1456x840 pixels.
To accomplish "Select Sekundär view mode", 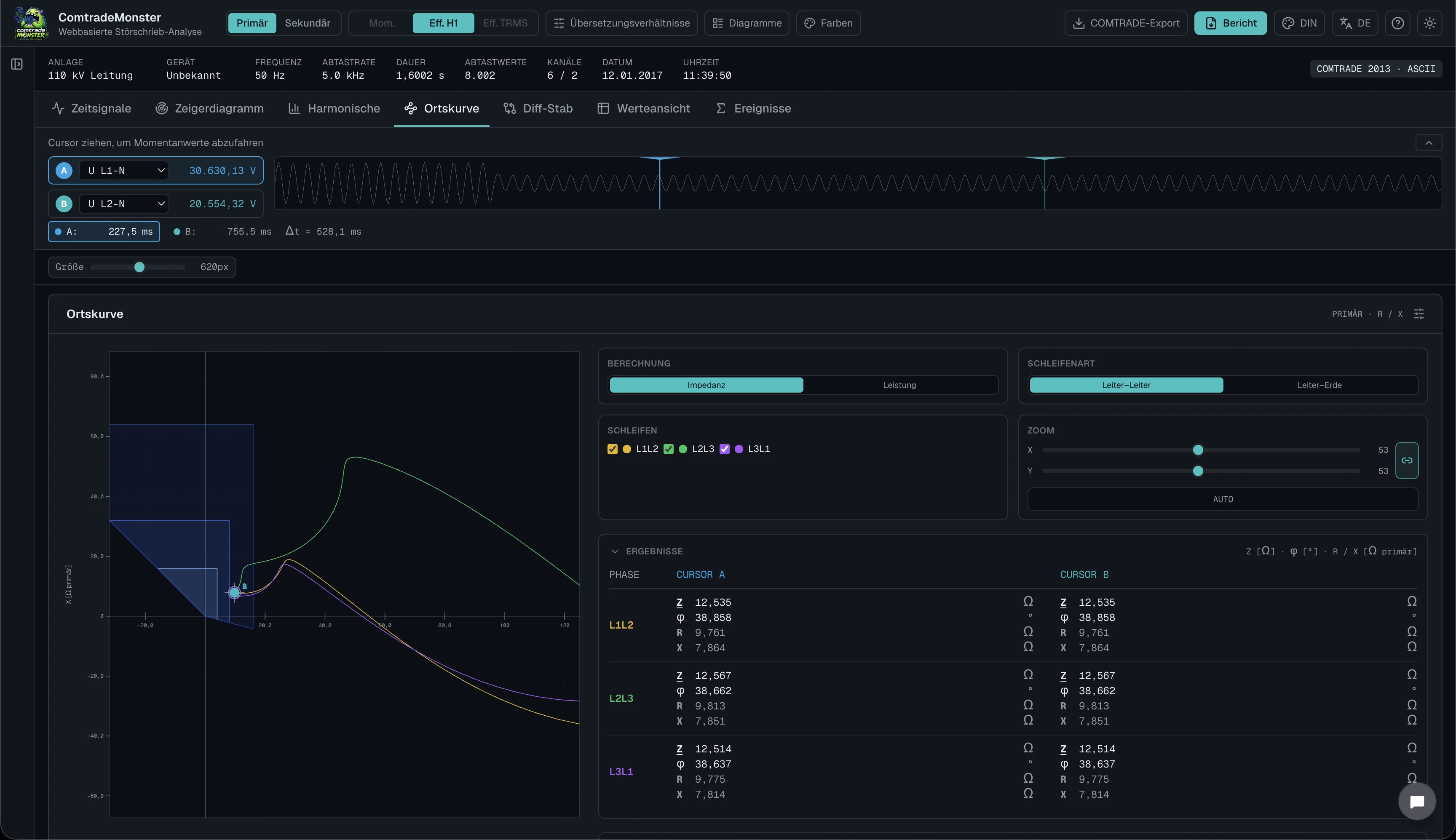I will tap(308, 23).
